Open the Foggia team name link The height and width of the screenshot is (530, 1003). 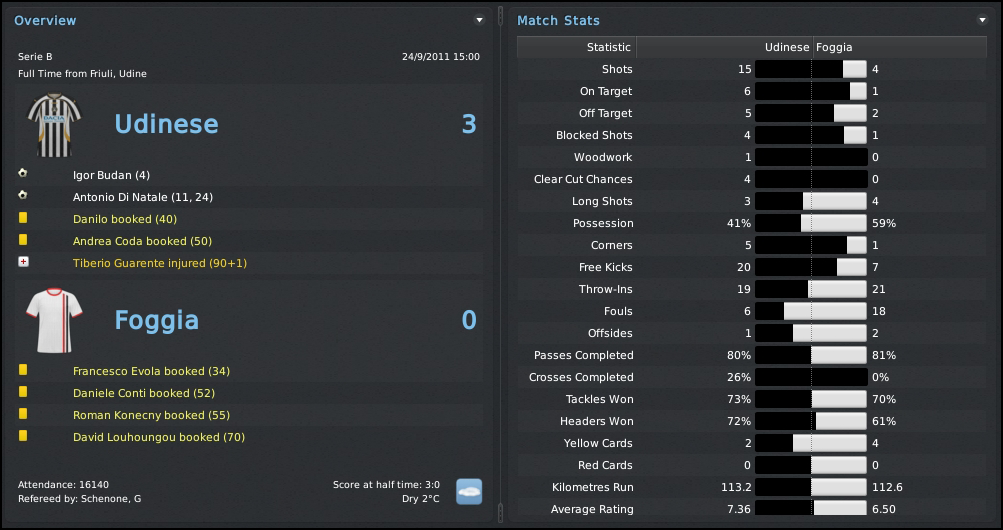pyautogui.click(x=157, y=320)
